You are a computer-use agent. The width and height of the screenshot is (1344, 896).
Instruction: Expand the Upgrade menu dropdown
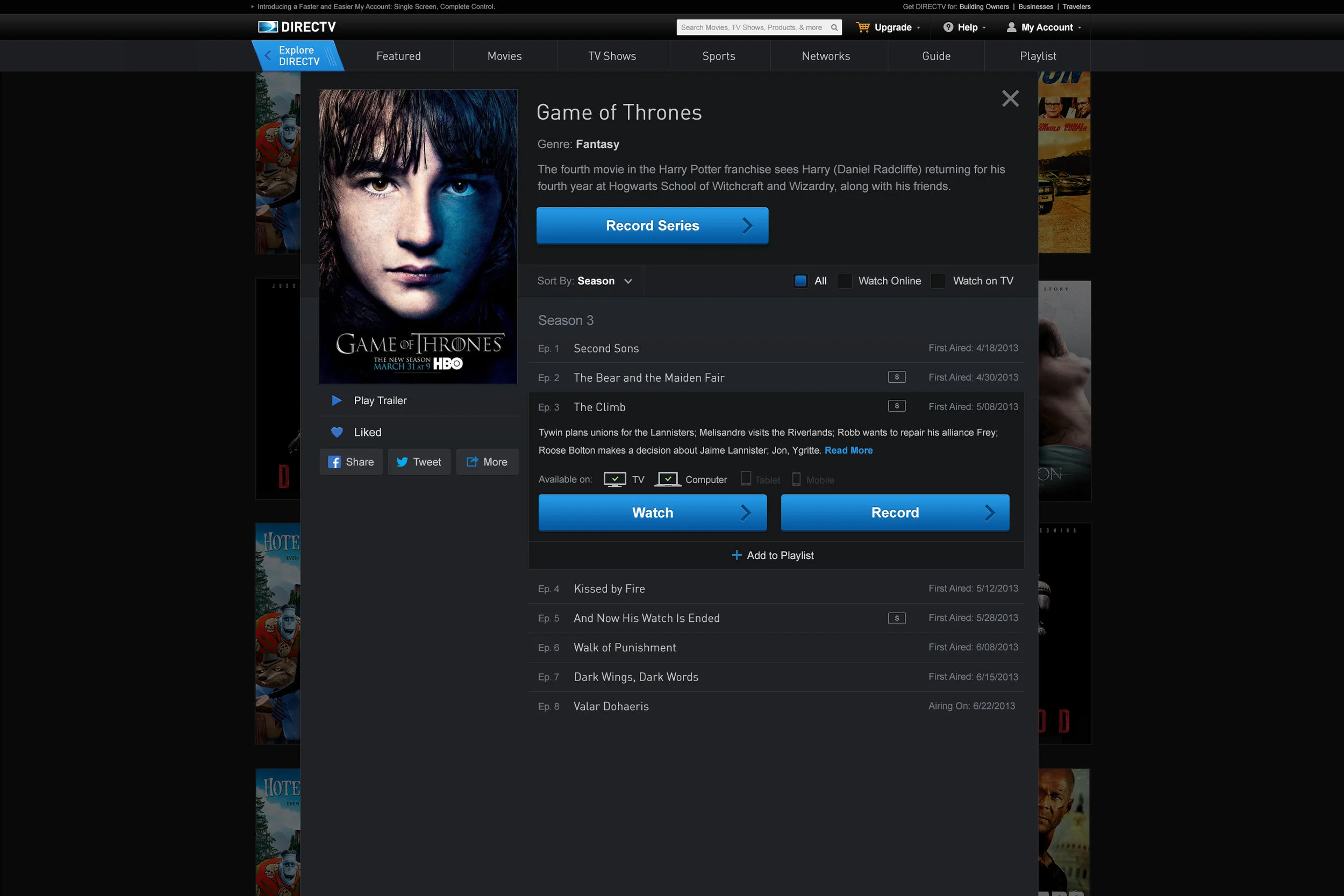893,27
